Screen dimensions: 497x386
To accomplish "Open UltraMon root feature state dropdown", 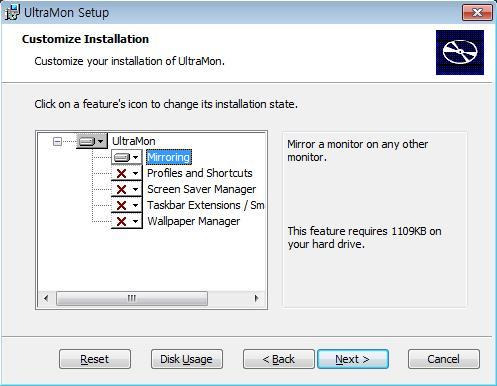I will point(92,141).
